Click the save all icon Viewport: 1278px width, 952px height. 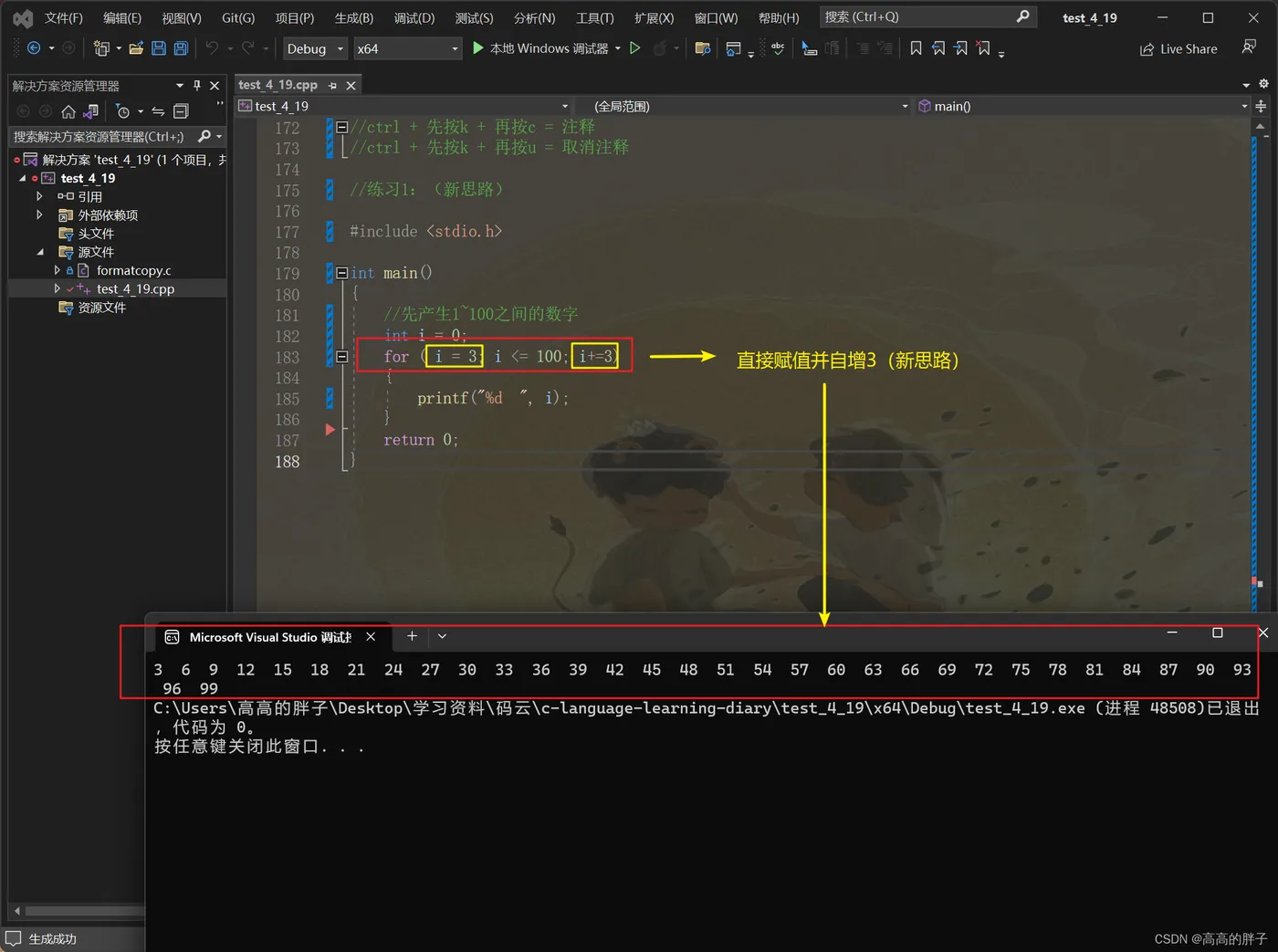(181, 48)
